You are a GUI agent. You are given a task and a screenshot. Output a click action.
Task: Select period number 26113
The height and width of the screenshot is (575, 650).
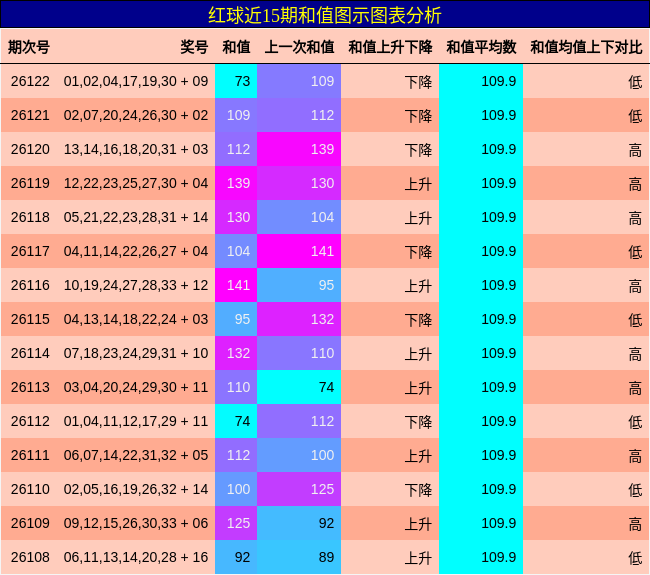coord(30,387)
